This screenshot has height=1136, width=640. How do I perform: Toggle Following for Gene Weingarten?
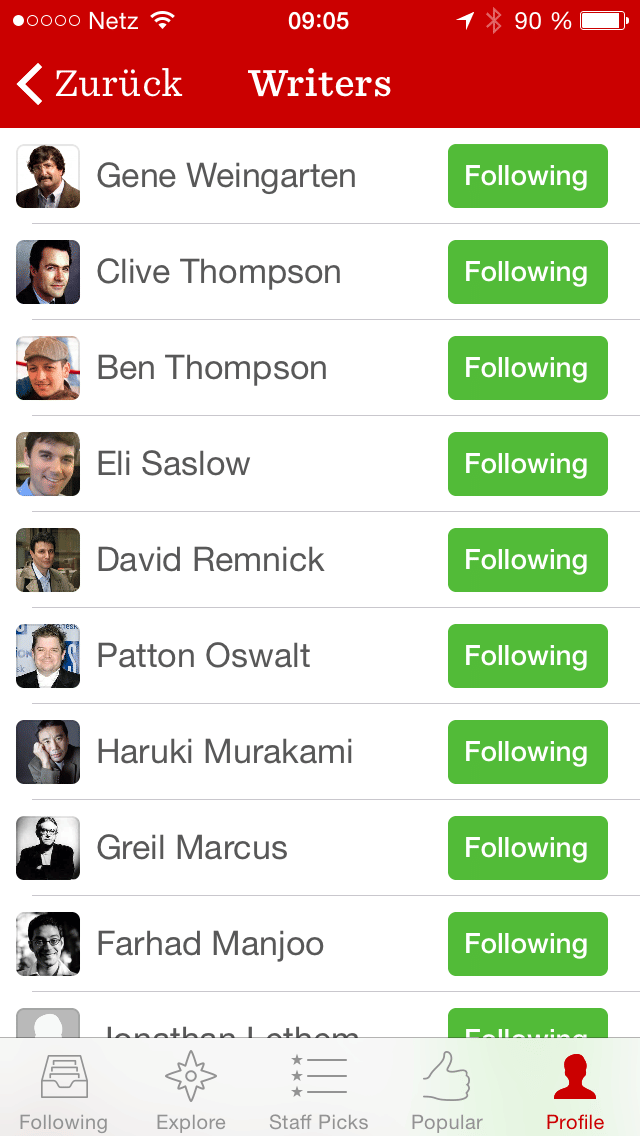pyautogui.click(x=528, y=176)
